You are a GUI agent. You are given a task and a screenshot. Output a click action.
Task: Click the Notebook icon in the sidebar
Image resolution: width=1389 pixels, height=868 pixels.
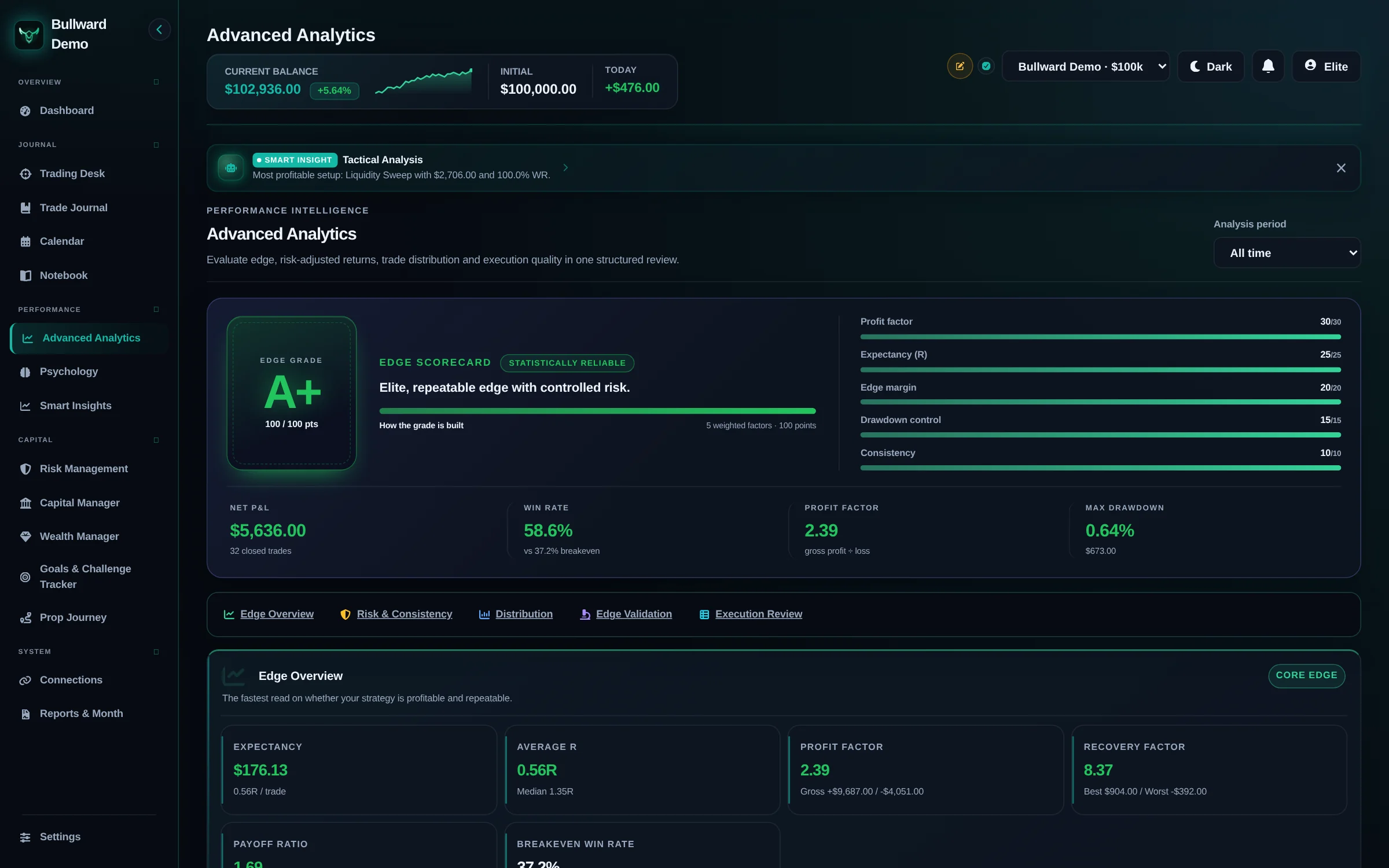point(25,275)
